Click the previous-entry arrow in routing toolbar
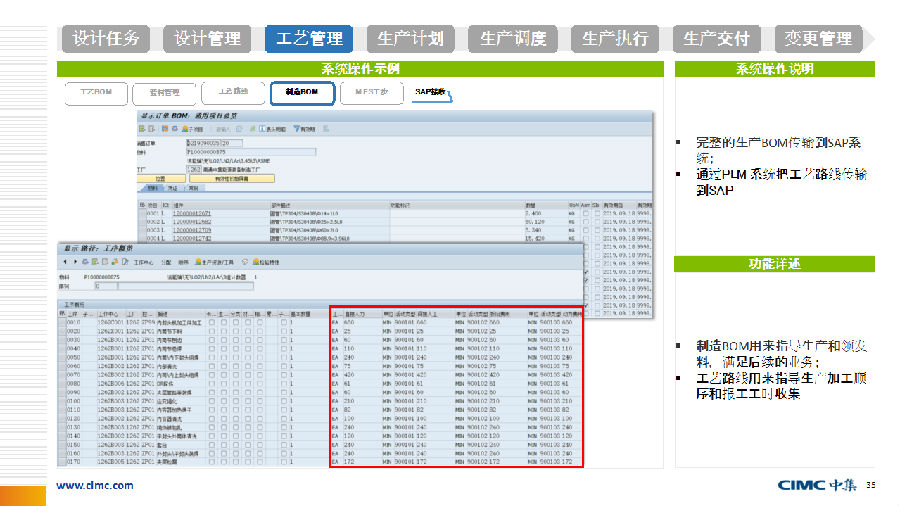This screenshot has width=899, height=506. (x=67, y=262)
